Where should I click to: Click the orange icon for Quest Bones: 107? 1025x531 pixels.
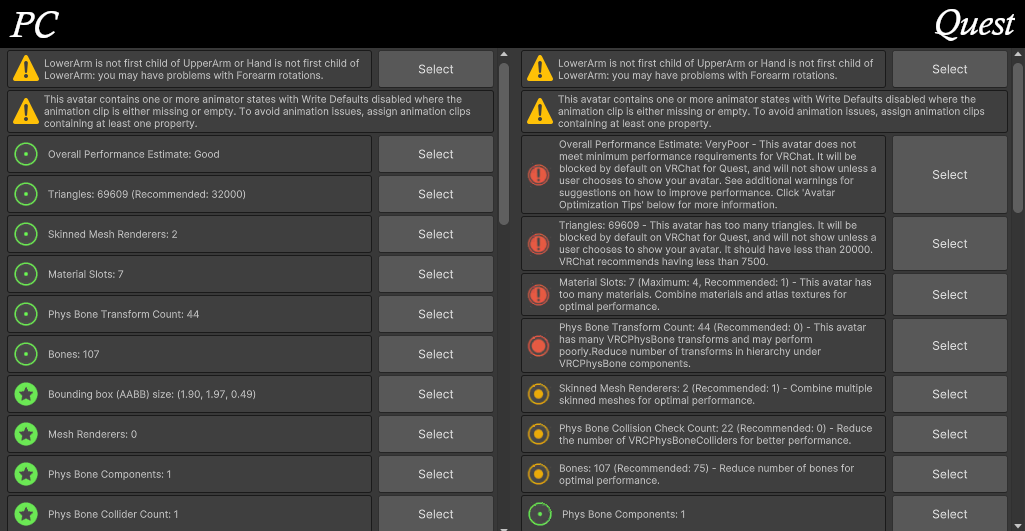tap(539, 474)
